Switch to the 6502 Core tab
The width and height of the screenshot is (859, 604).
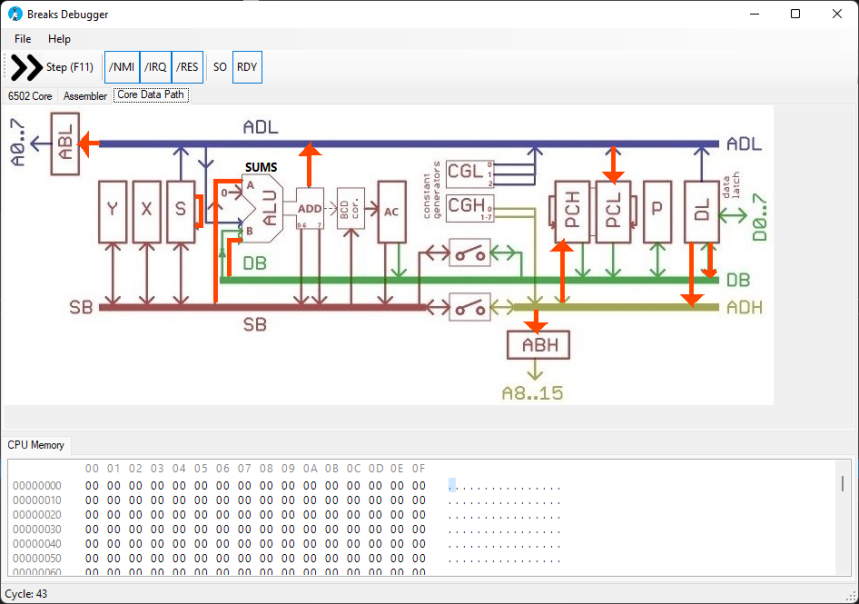pyautogui.click(x=30, y=96)
